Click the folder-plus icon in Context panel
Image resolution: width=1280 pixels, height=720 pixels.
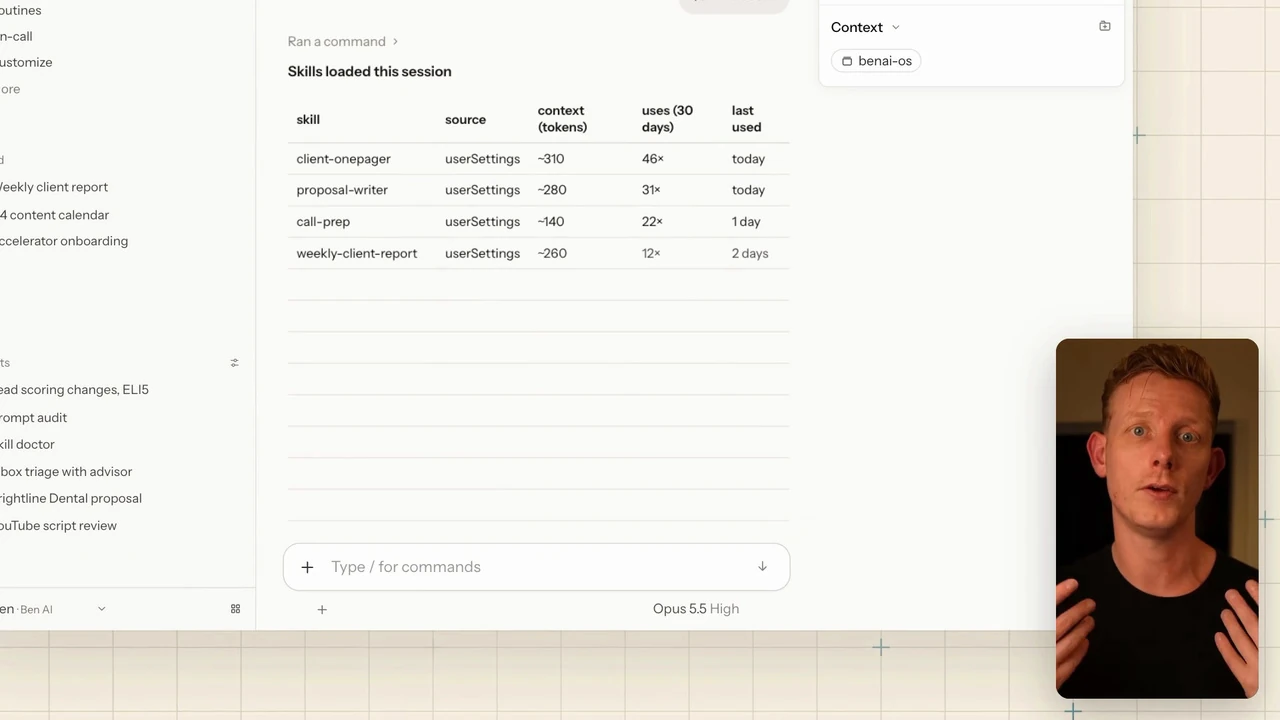coord(1104,27)
